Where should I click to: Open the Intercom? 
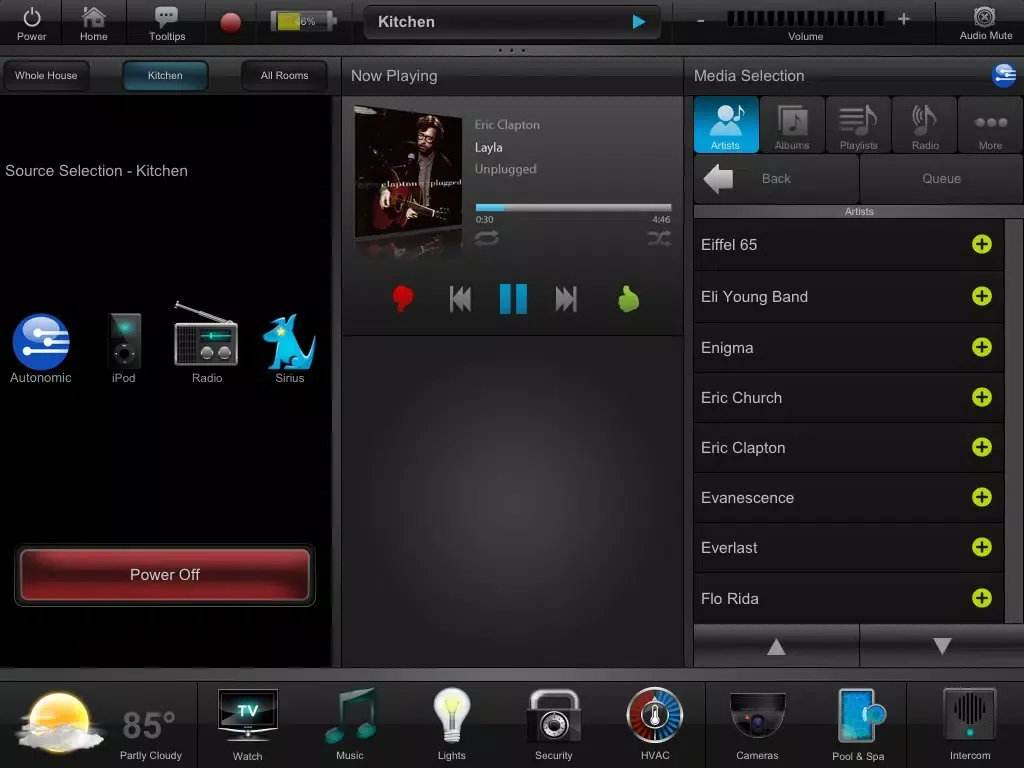(970, 725)
